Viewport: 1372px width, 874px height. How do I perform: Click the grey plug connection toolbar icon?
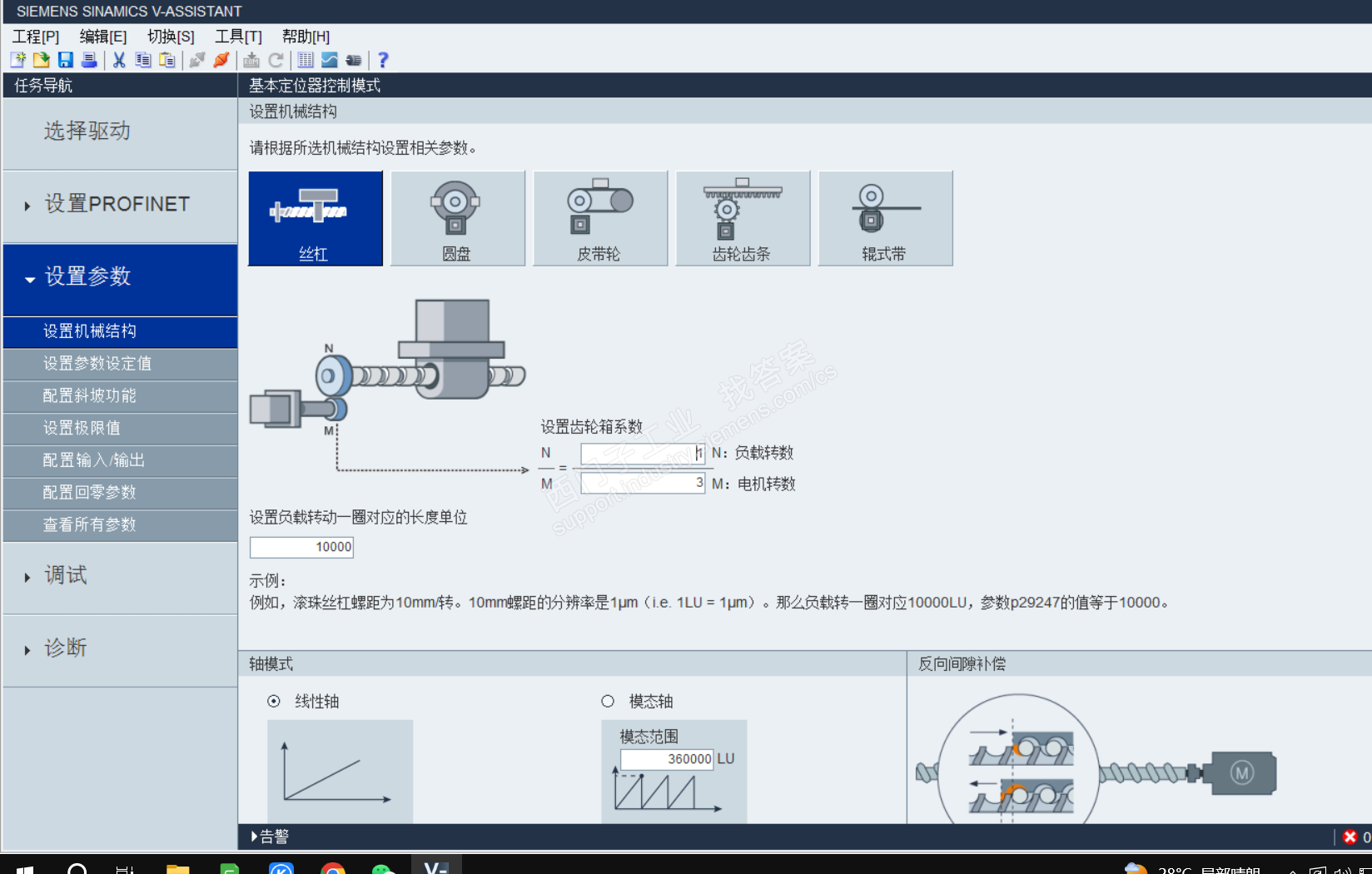[x=197, y=60]
